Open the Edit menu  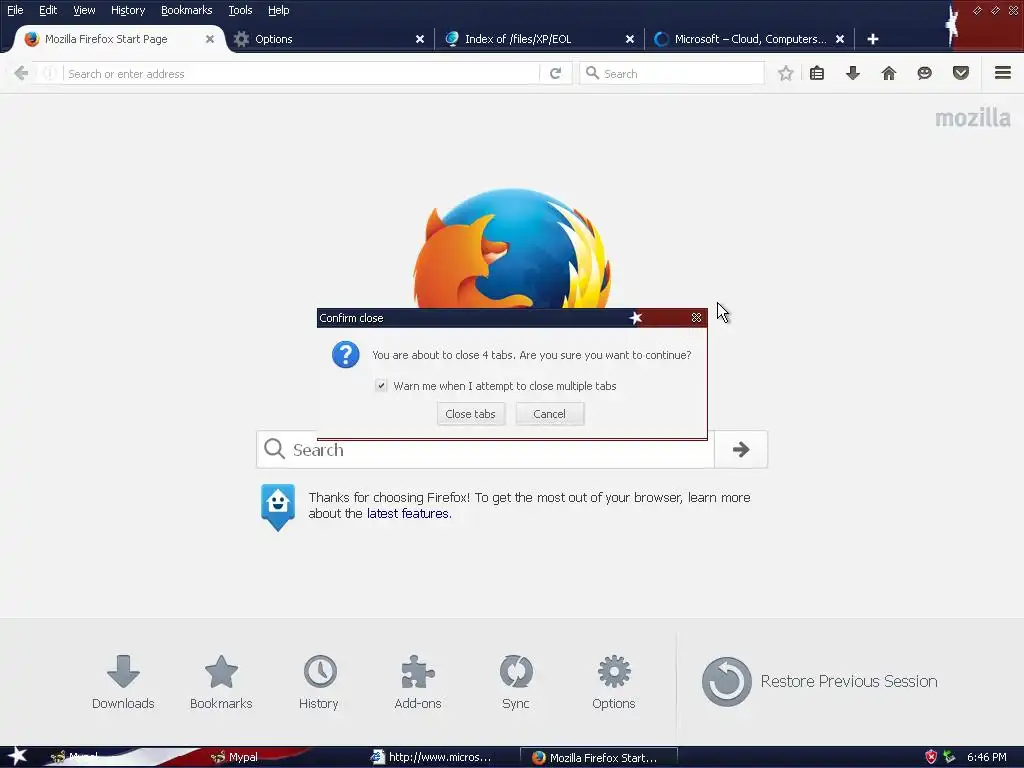(x=48, y=10)
